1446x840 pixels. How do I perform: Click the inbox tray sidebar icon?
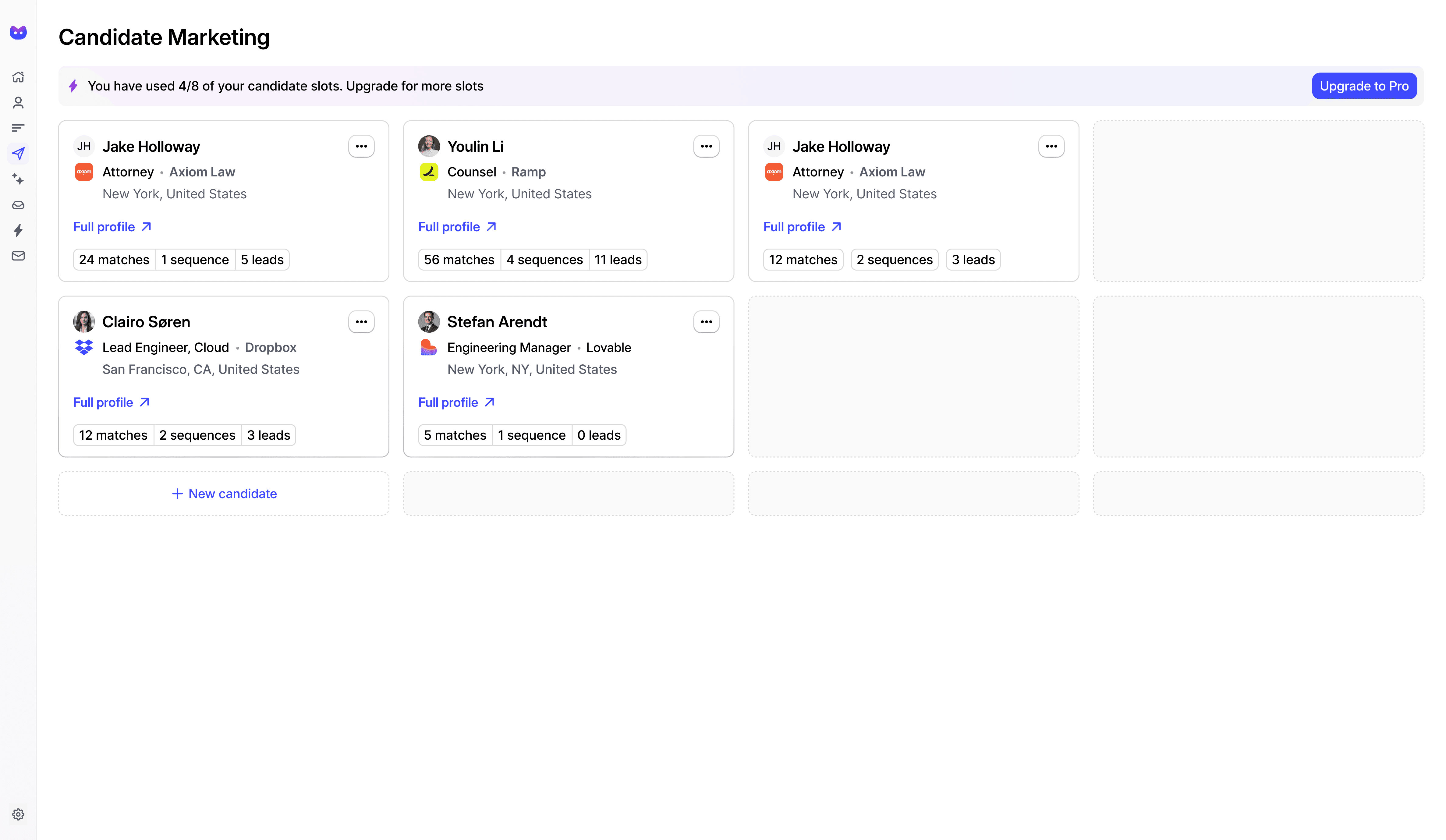(x=18, y=205)
